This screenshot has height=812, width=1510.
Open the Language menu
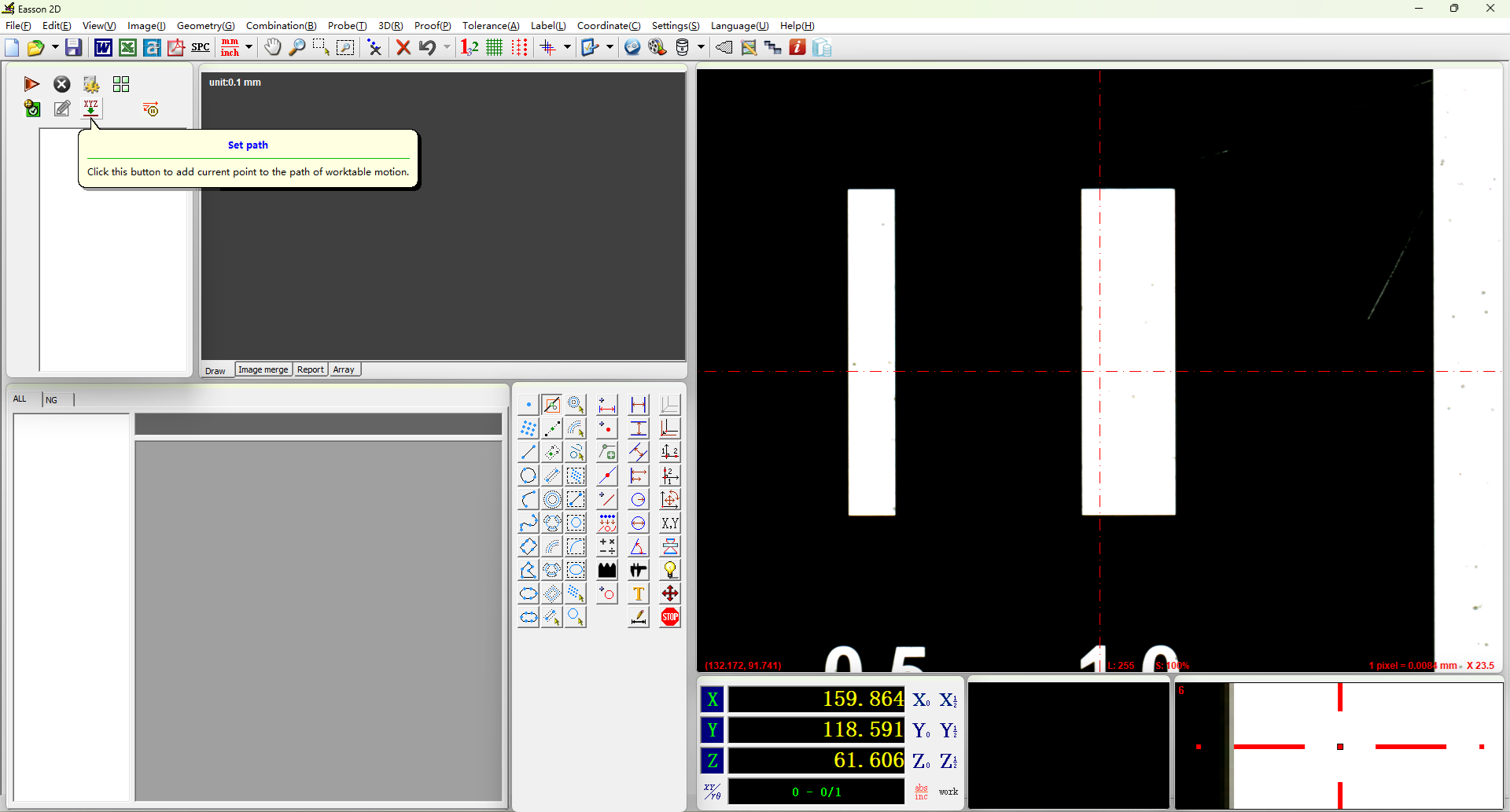point(739,26)
